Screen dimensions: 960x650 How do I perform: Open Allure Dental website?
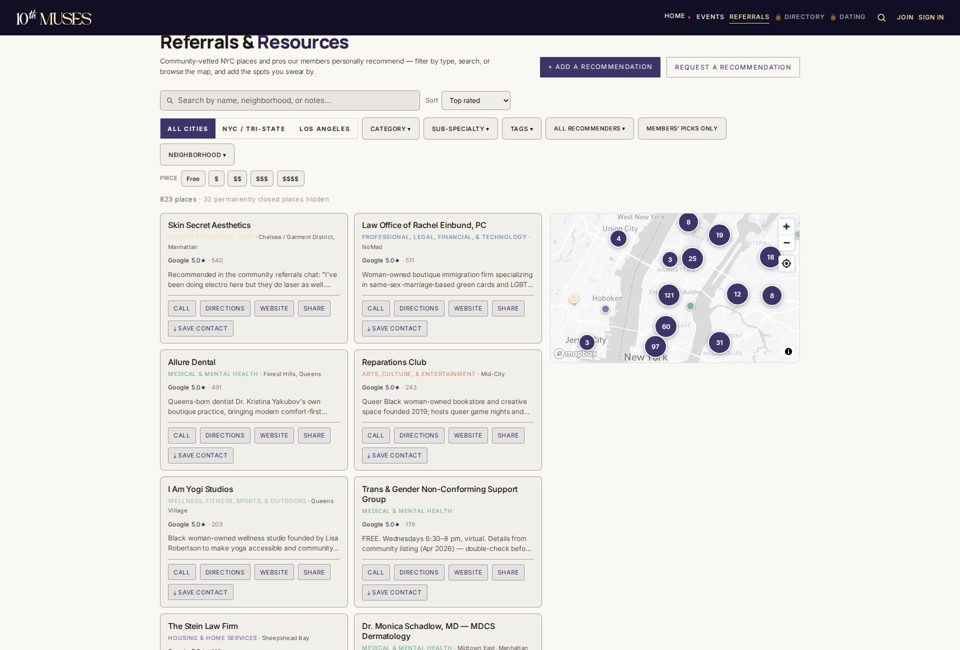274,435
